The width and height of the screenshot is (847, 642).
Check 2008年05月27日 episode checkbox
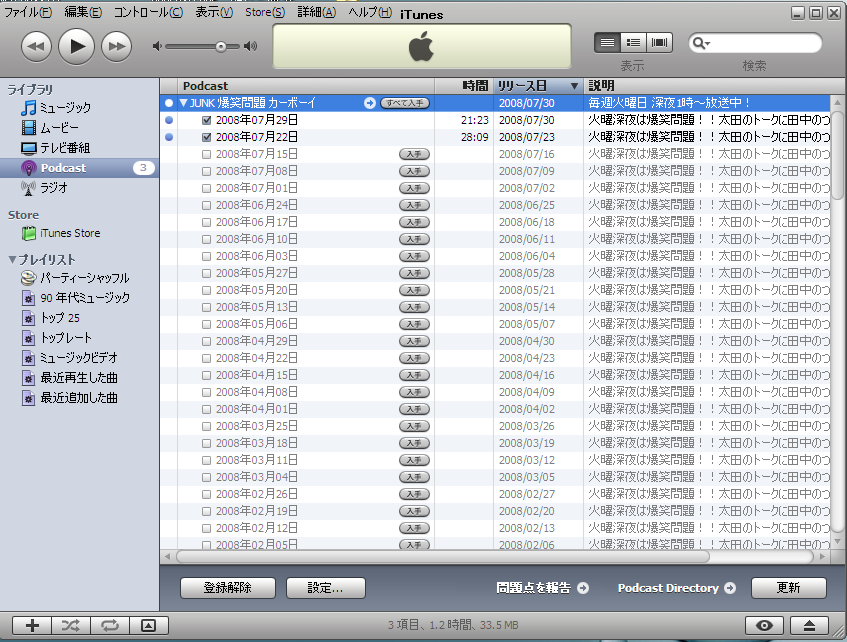tap(206, 273)
